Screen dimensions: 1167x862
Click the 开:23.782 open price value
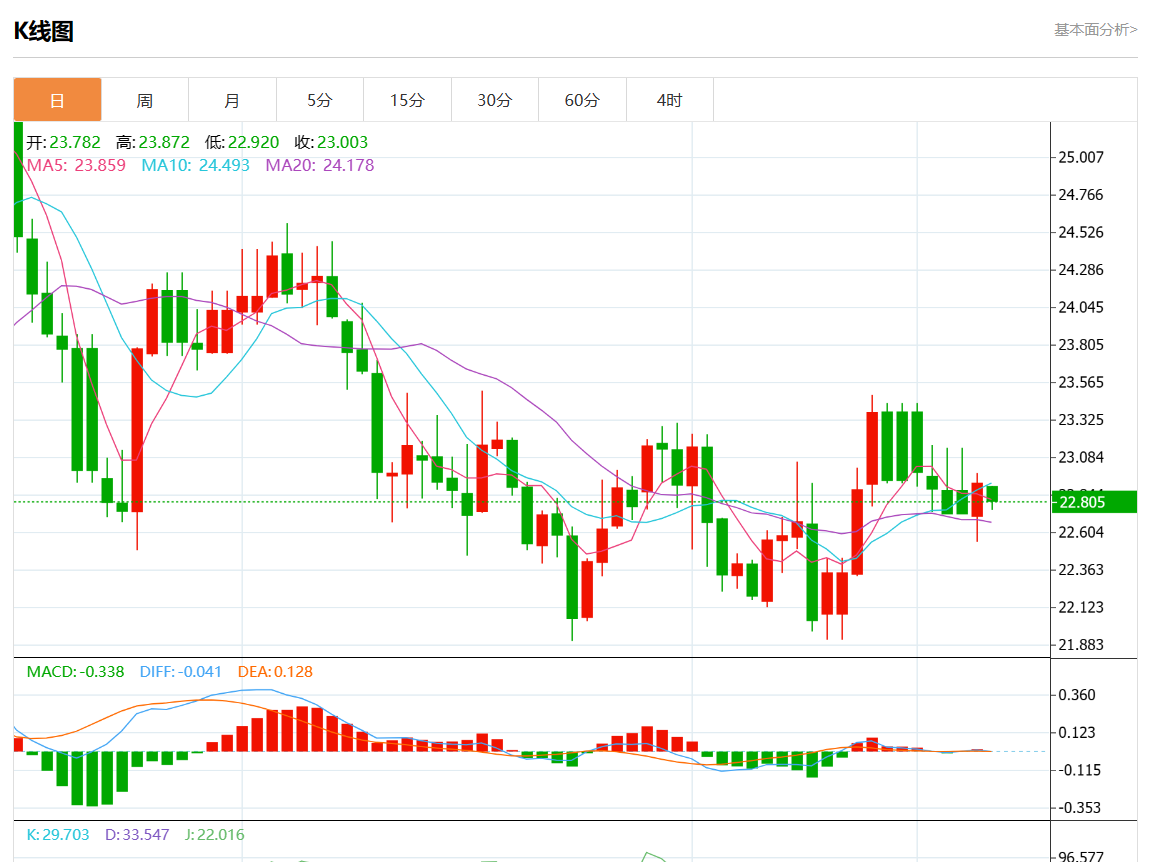[63, 142]
